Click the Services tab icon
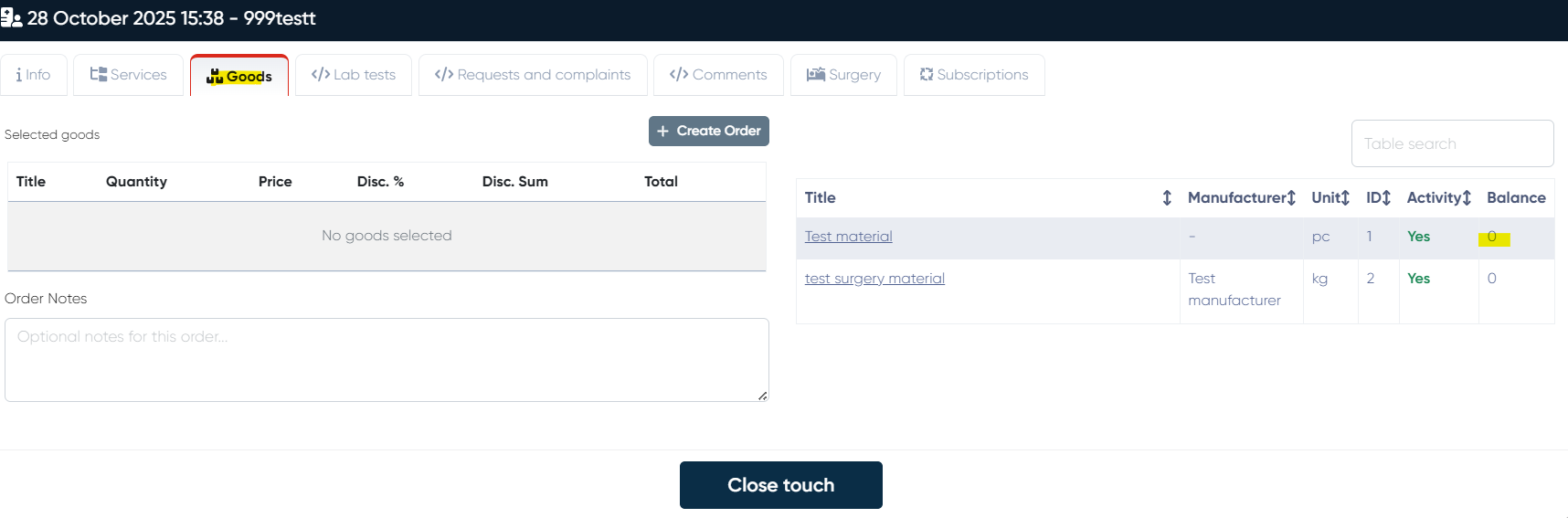1568x518 pixels. pyautogui.click(x=99, y=74)
